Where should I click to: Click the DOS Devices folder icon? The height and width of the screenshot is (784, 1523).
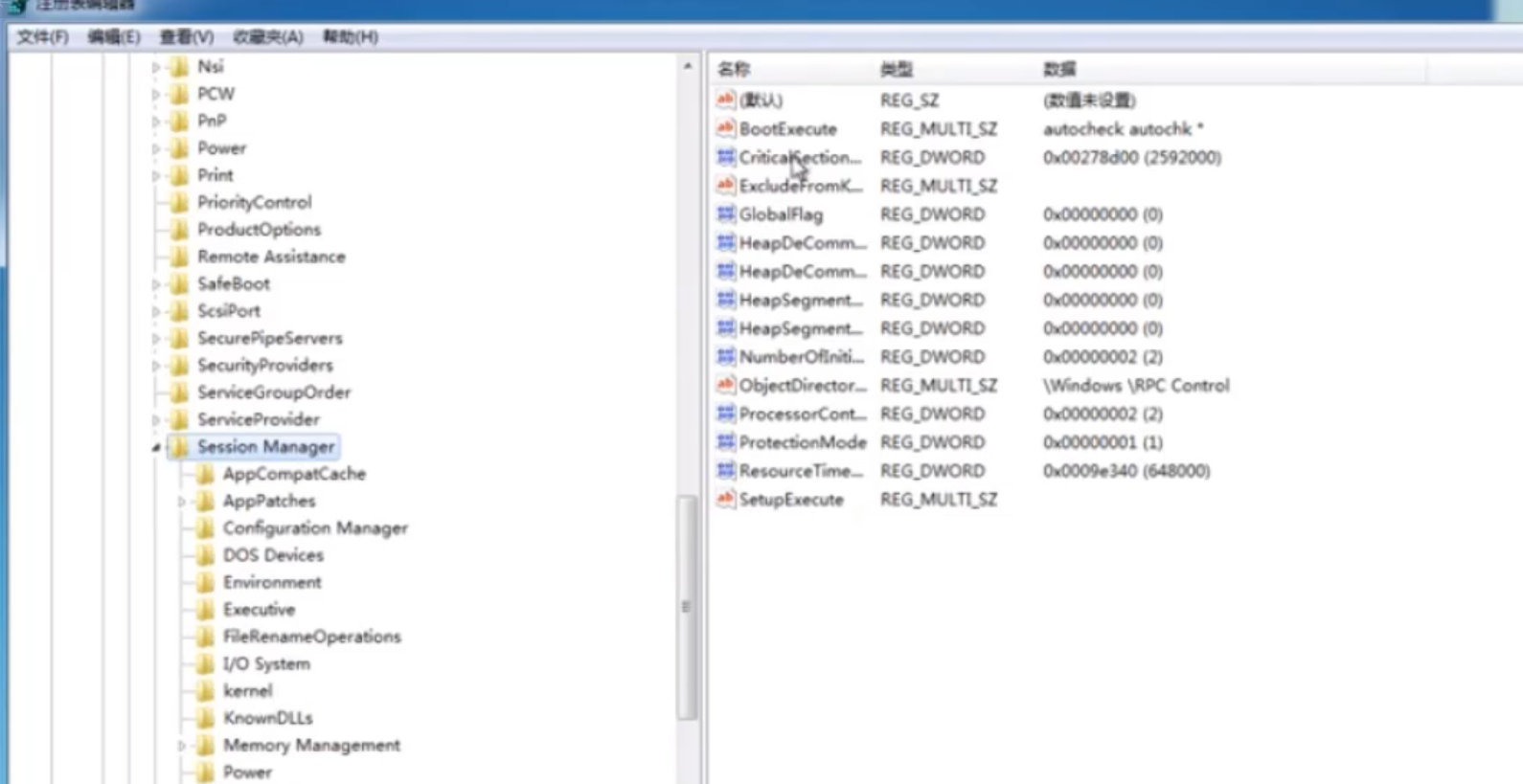pyautogui.click(x=205, y=555)
